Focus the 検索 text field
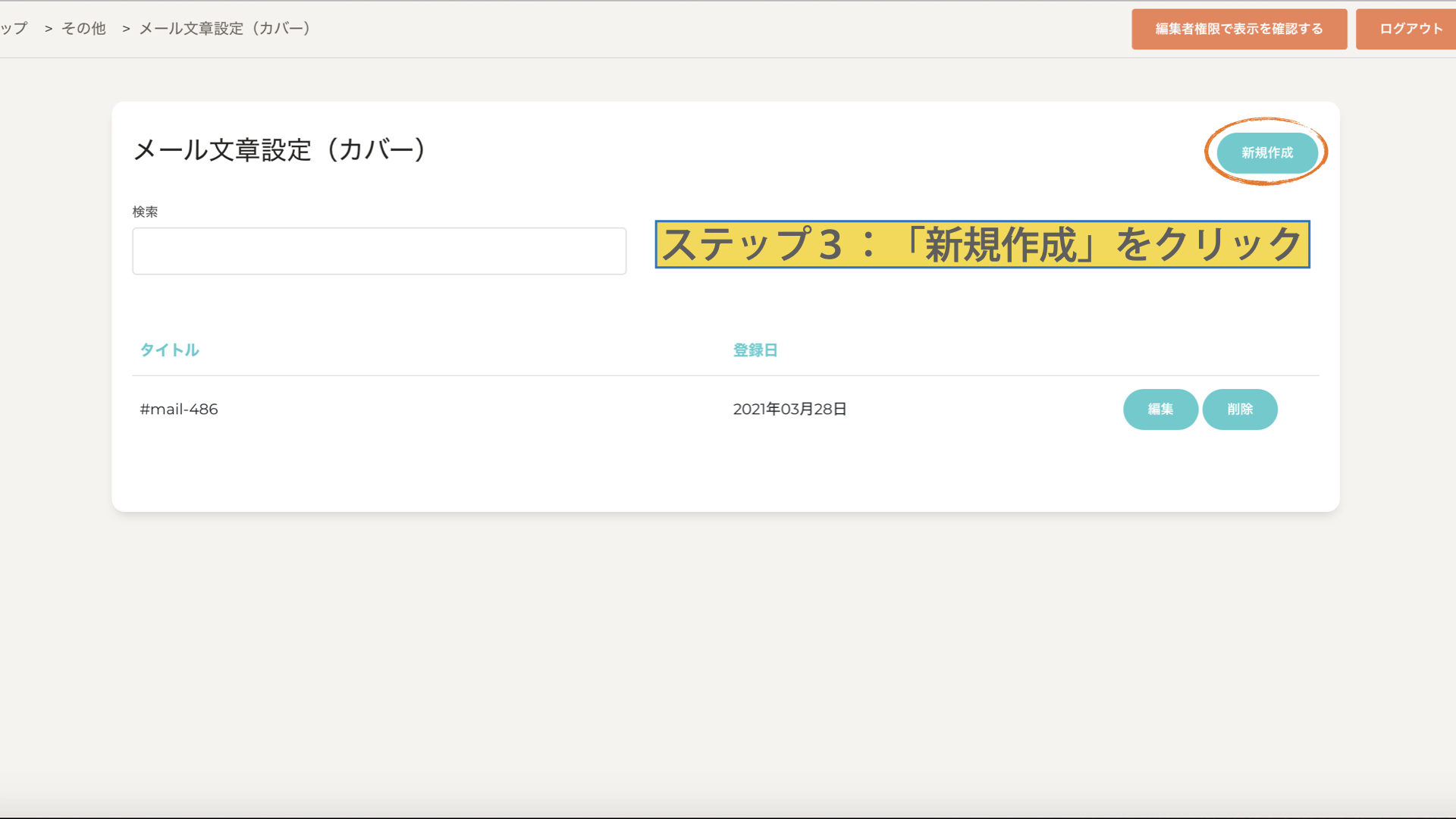 tap(379, 251)
